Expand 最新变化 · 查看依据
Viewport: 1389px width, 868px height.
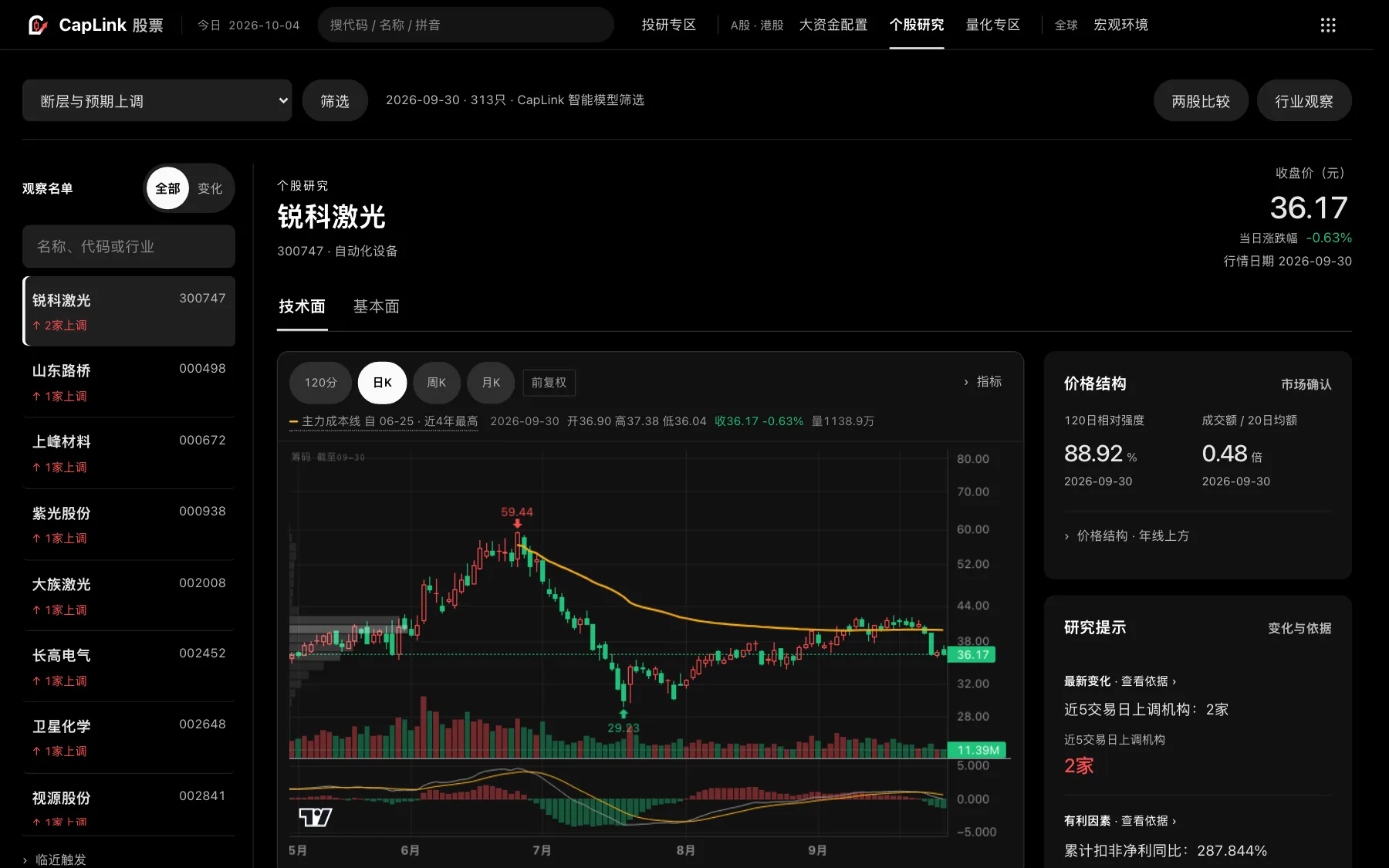pyautogui.click(x=1120, y=681)
